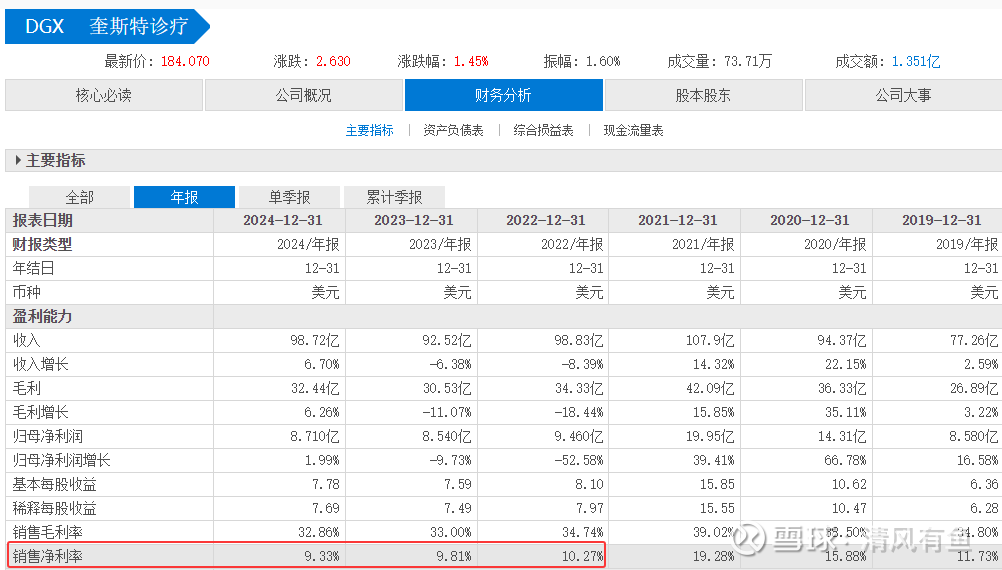This screenshot has height=570, width=1002.
Task: Switch to 累计季报 filter tab
Action: 394,197
